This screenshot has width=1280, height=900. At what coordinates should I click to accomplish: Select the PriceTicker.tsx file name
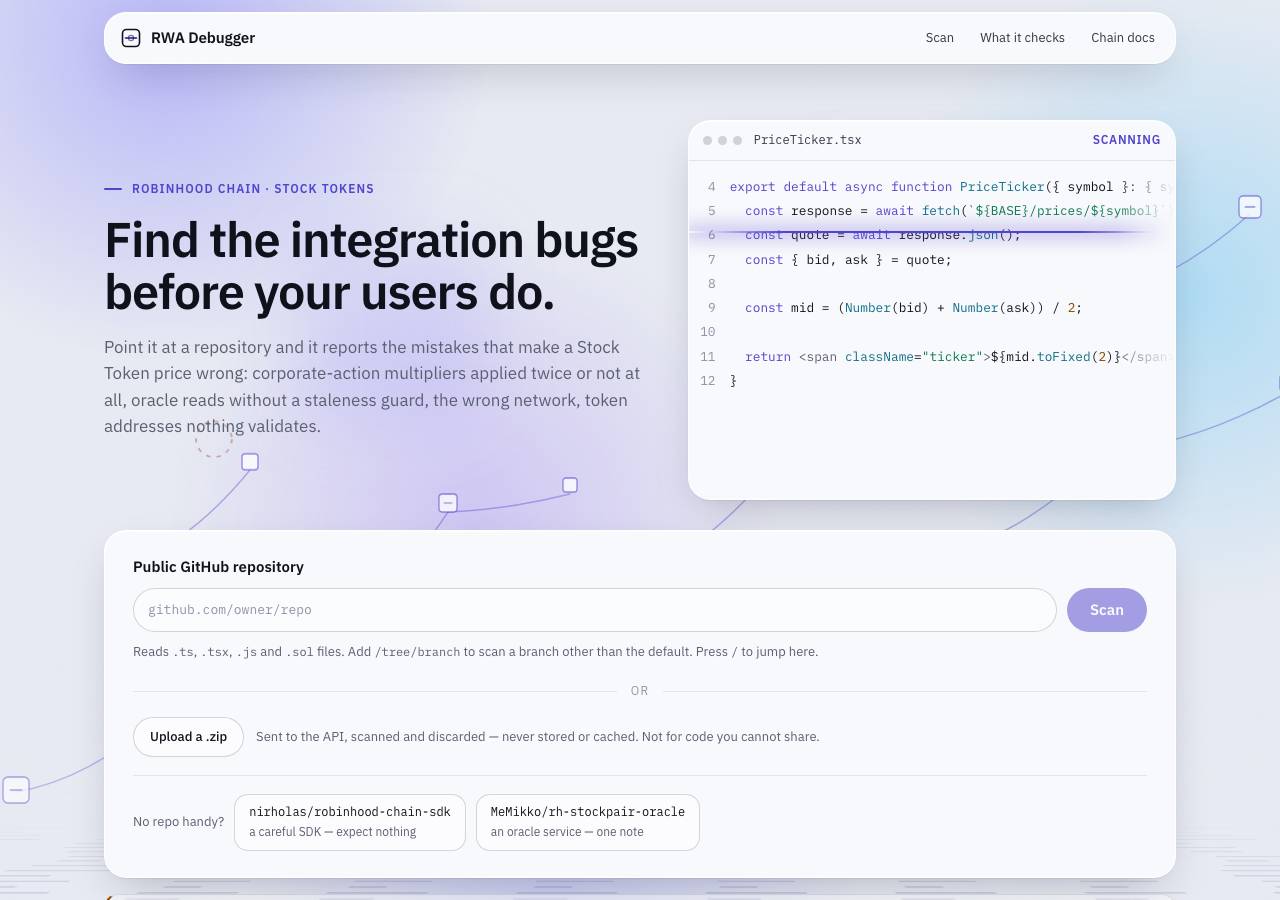click(807, 140)
